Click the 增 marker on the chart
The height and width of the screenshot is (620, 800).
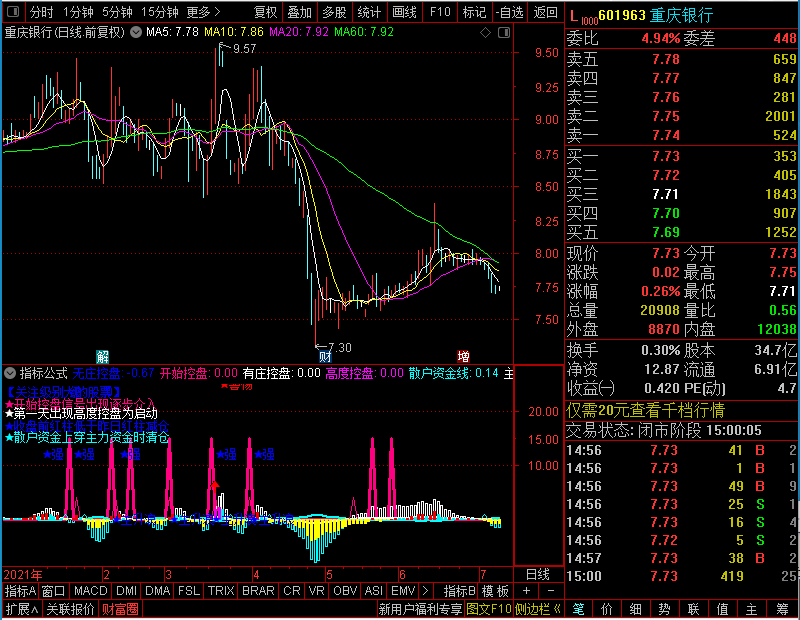coord(463,356)
